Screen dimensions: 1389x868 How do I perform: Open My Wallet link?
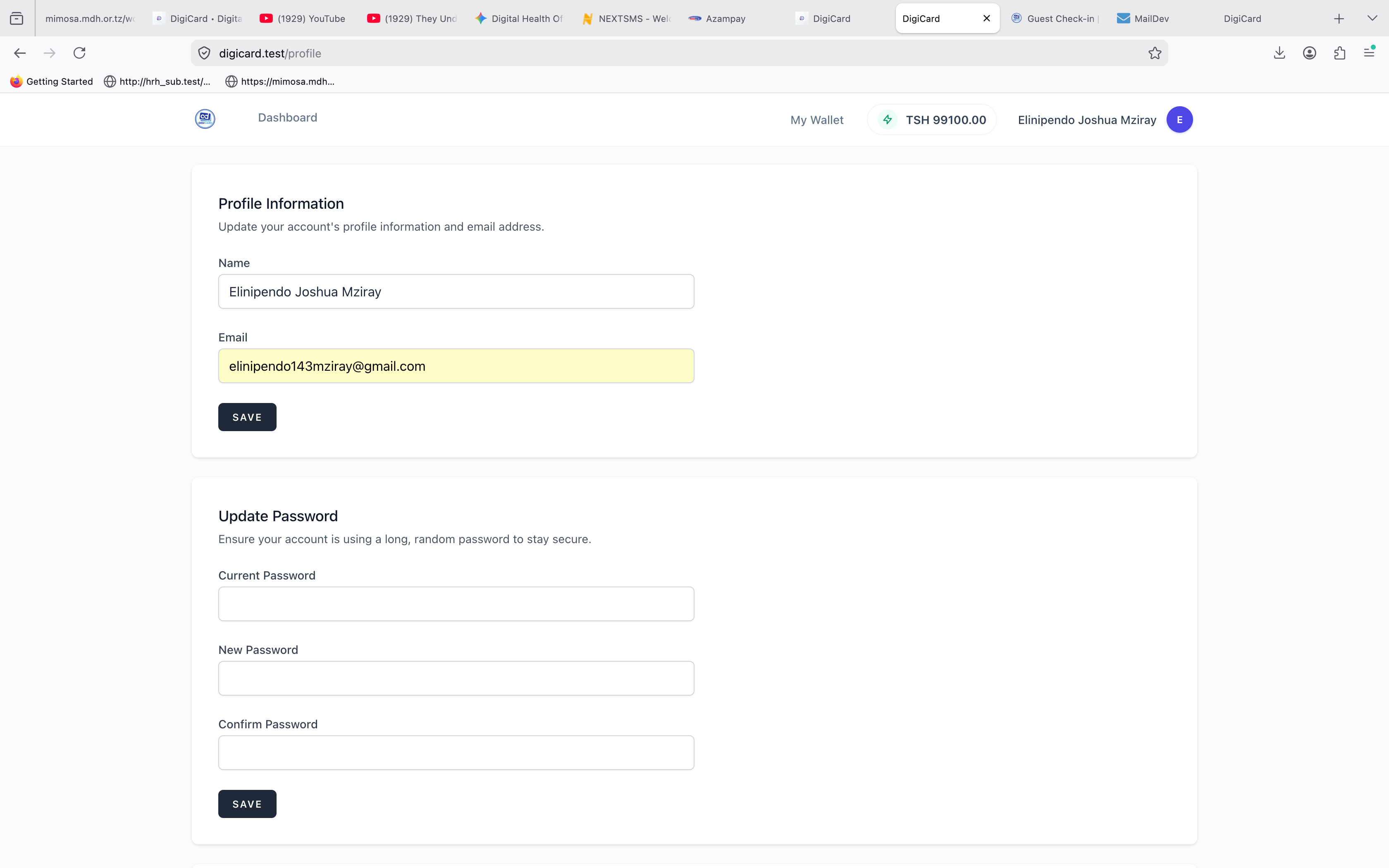point(817,120)
